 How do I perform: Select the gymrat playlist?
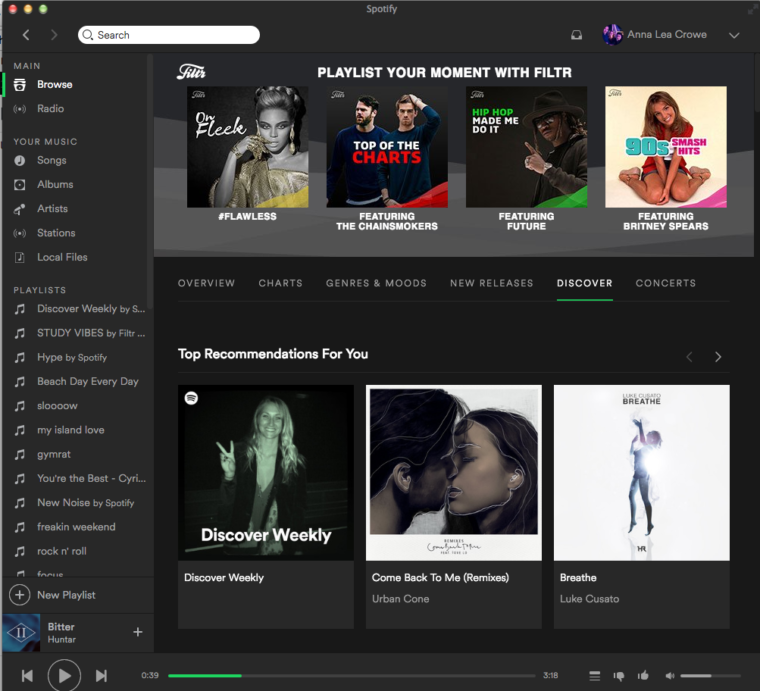[x=54, y=454]
